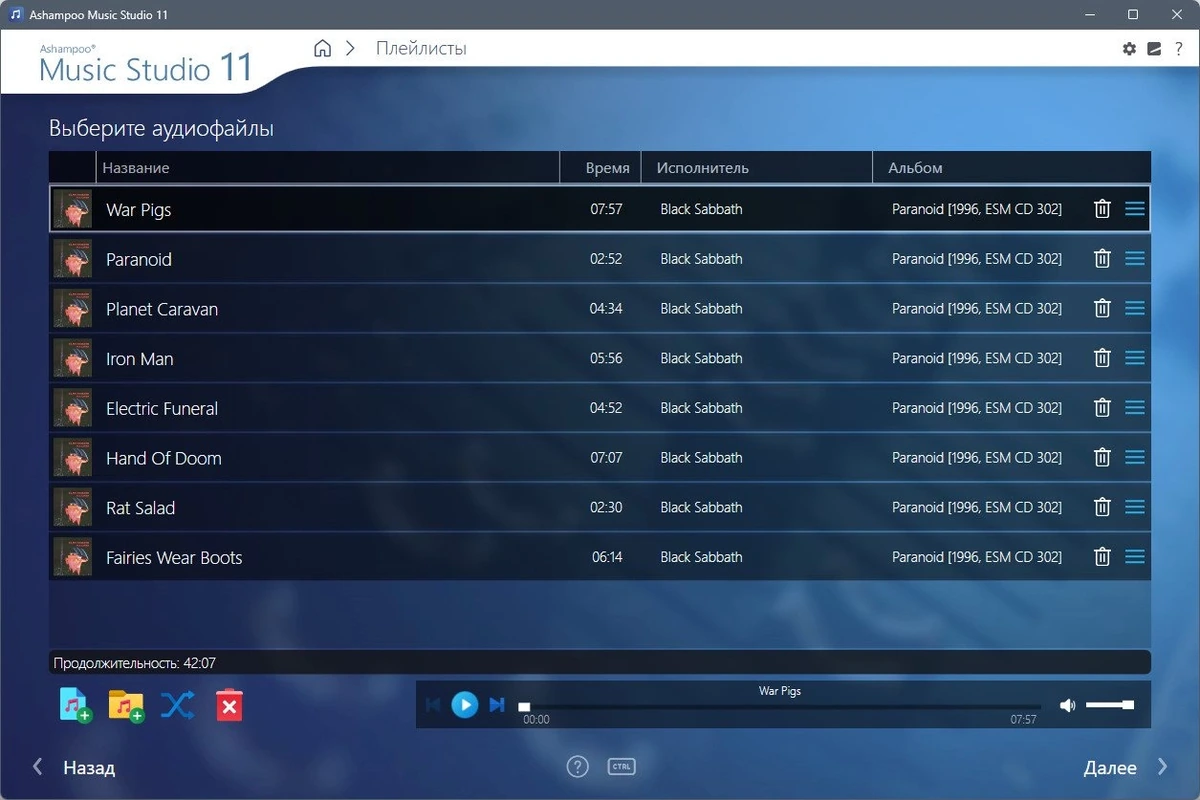Click the reorder handle for Planet Caravan
1200x800 pixels.
[1135, 308]
